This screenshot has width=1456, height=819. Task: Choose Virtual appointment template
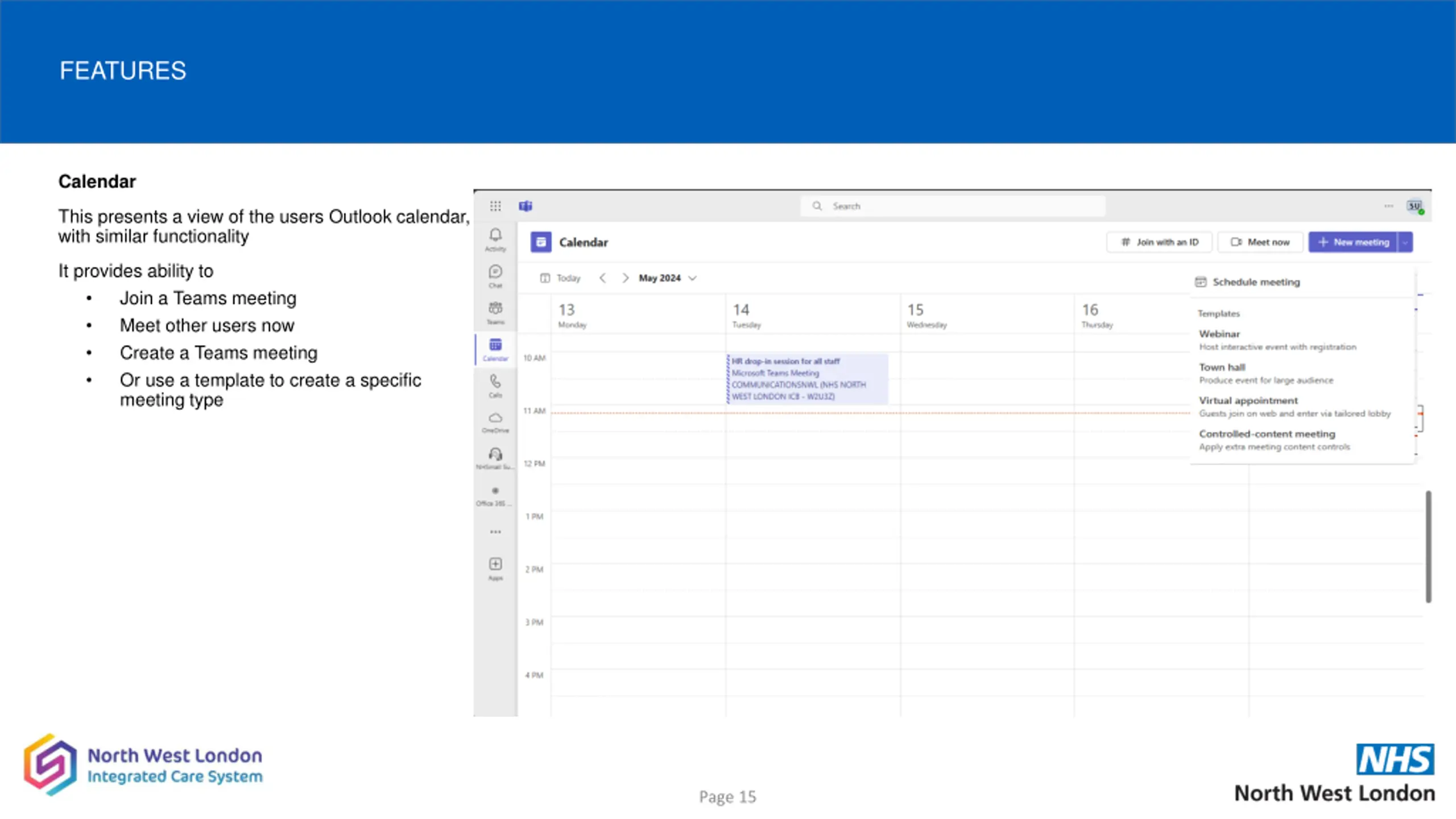(x=1294, y=407)
